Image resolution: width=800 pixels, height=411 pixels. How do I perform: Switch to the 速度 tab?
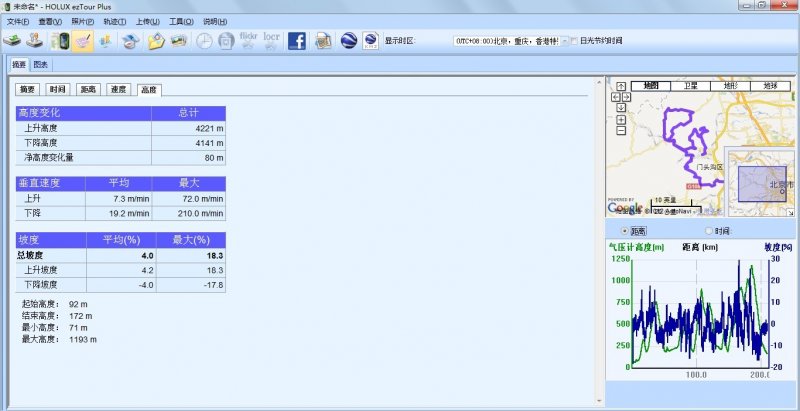coord(118,89)
